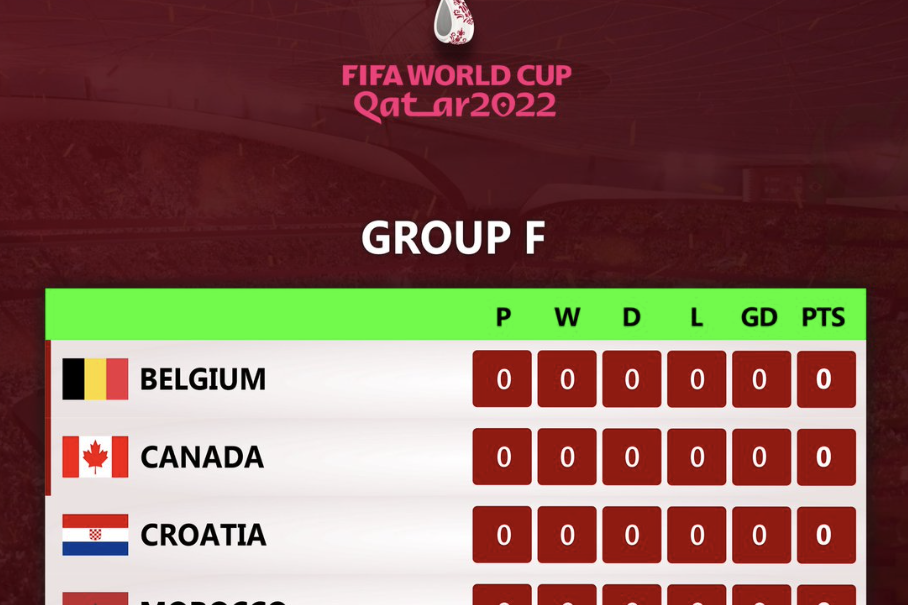Image resolution: width=908 pixels, height=605 pixels.
Task: Click Canada's GD value box
Action: [x=761, y=457]
